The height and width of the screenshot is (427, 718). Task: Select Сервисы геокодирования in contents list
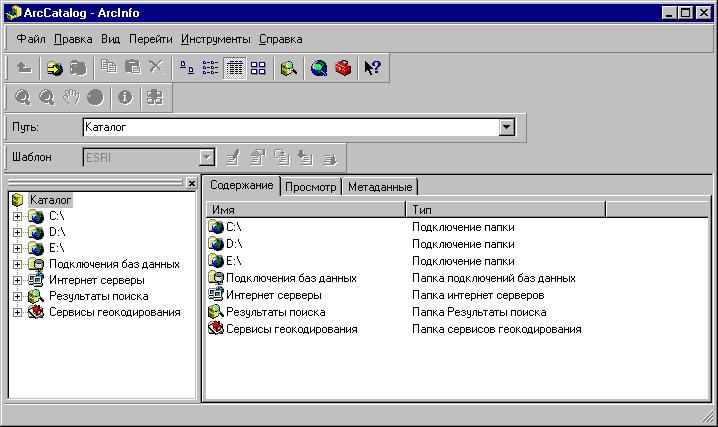pyautogui.click(x=292, y=329)
